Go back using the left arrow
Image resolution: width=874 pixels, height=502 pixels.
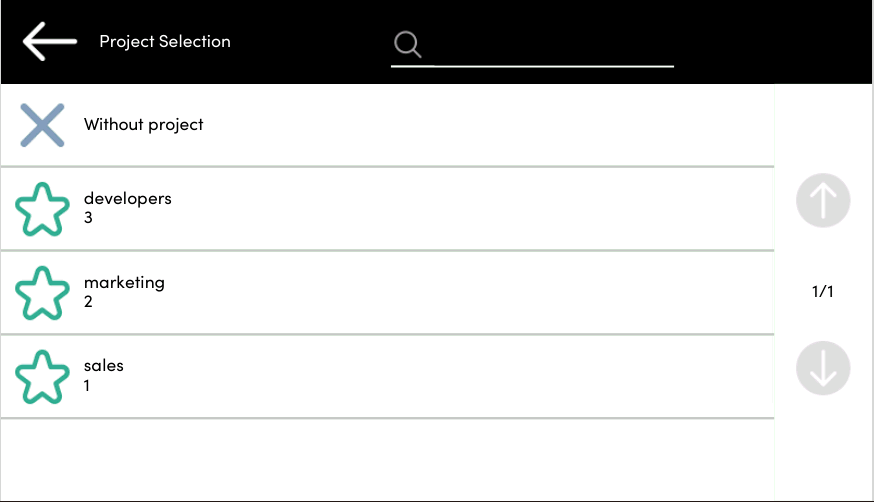coord(49,42)
